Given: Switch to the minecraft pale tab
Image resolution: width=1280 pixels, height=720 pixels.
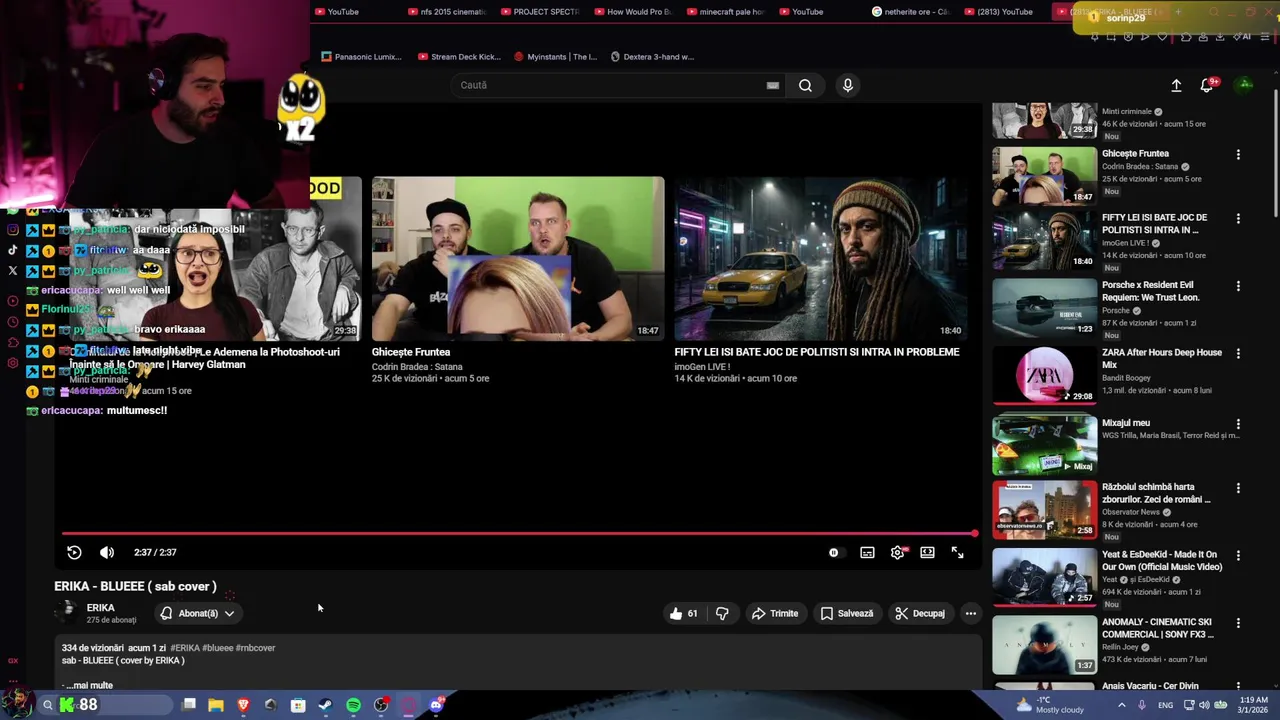Looking at the screenshot, I should click(724, 12).
